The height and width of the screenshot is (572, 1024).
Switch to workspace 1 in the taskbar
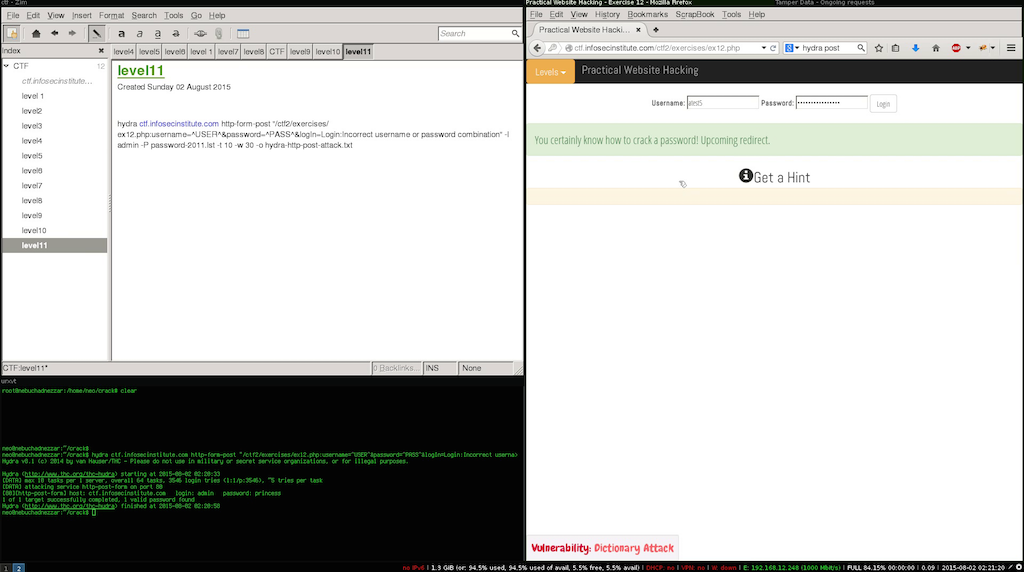(6, 568)
